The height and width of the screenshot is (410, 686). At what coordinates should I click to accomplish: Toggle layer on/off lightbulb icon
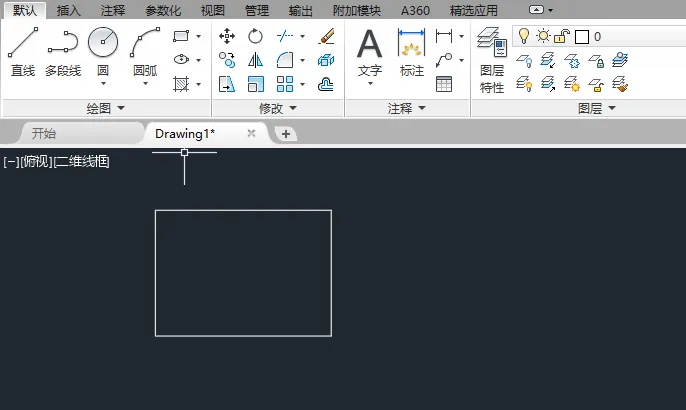click(x=524, y=36)
